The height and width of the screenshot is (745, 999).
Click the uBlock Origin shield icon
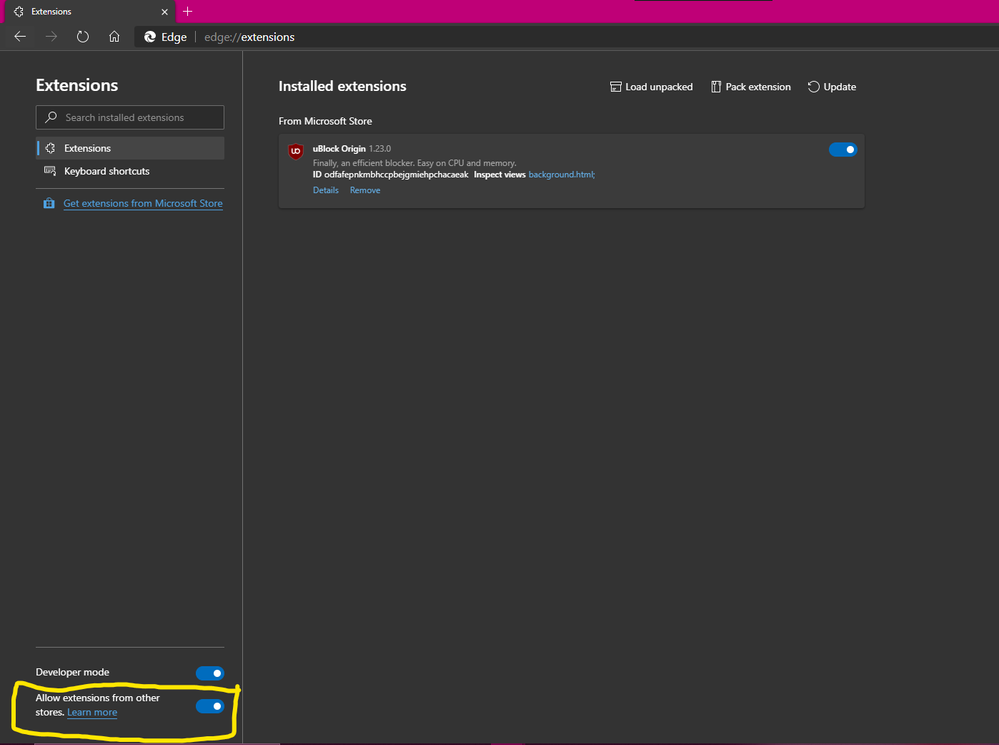pyautogui.click(x=296, y=151)
